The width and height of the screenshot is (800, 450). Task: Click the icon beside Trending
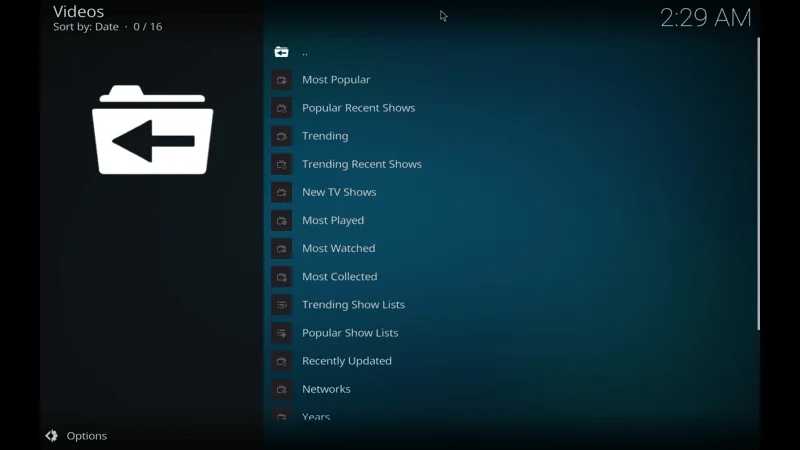click(281, 136)
